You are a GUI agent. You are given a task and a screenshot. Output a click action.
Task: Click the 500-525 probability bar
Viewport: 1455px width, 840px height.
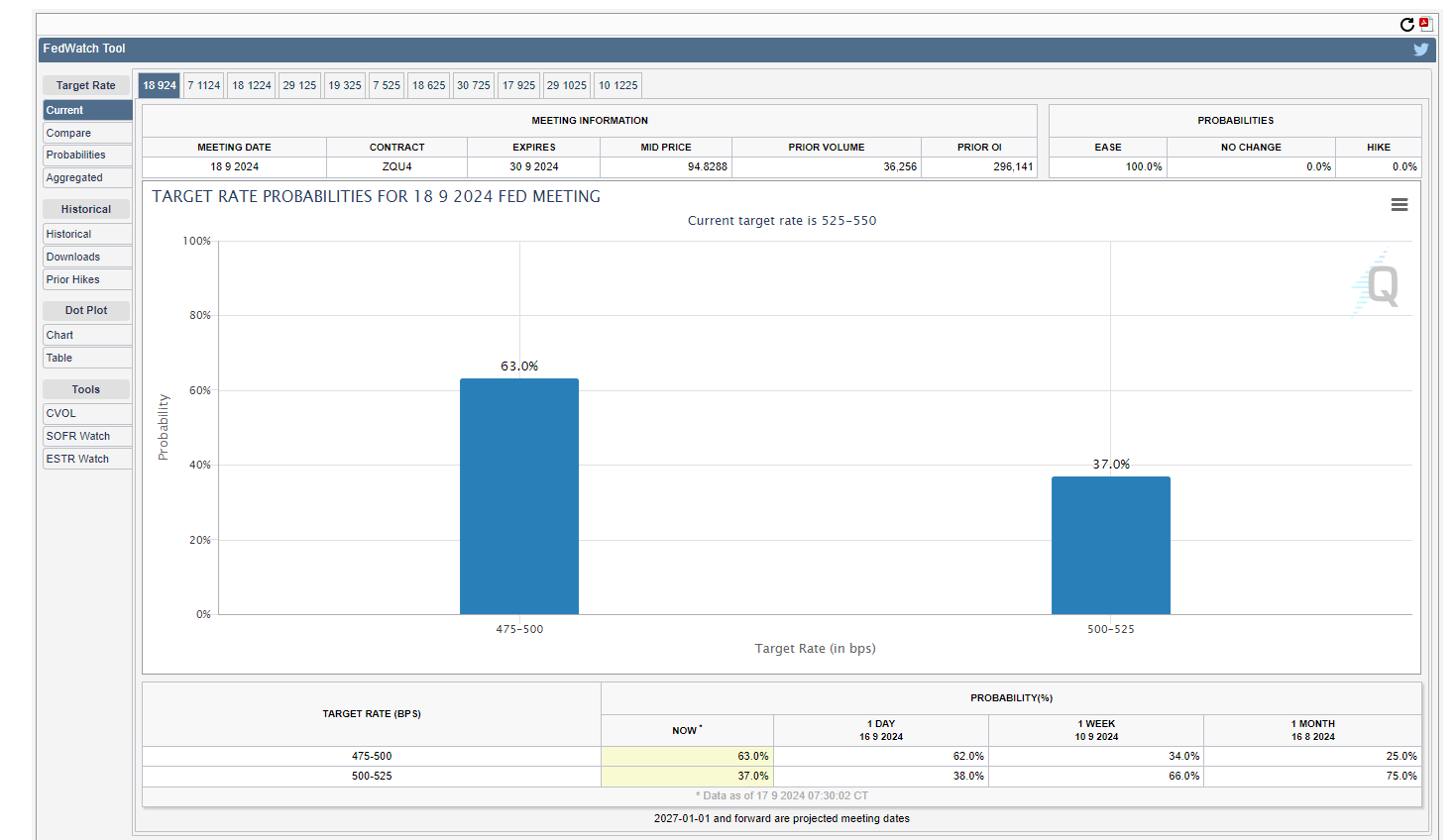1110,545
